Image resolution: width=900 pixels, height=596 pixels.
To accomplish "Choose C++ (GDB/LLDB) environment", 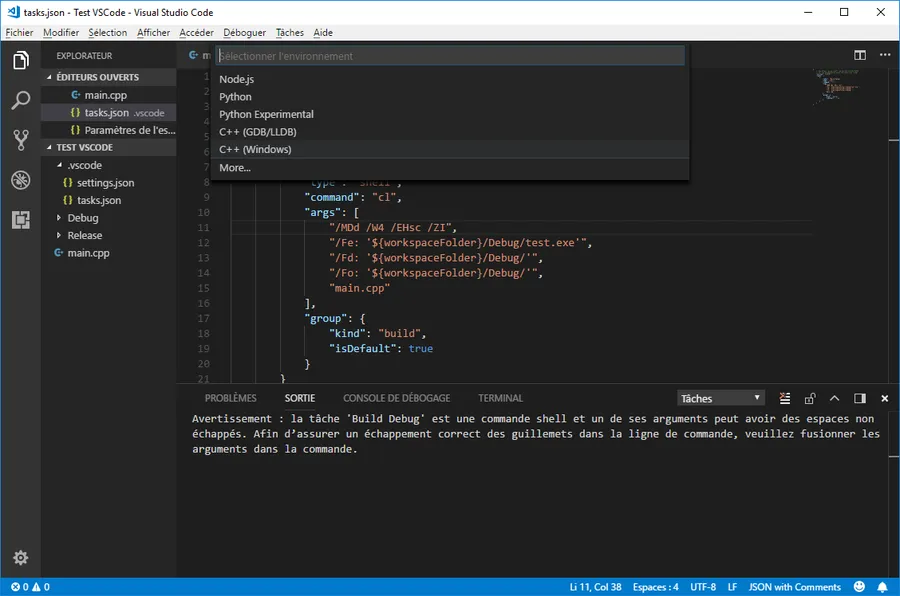I will coord(450,132).
